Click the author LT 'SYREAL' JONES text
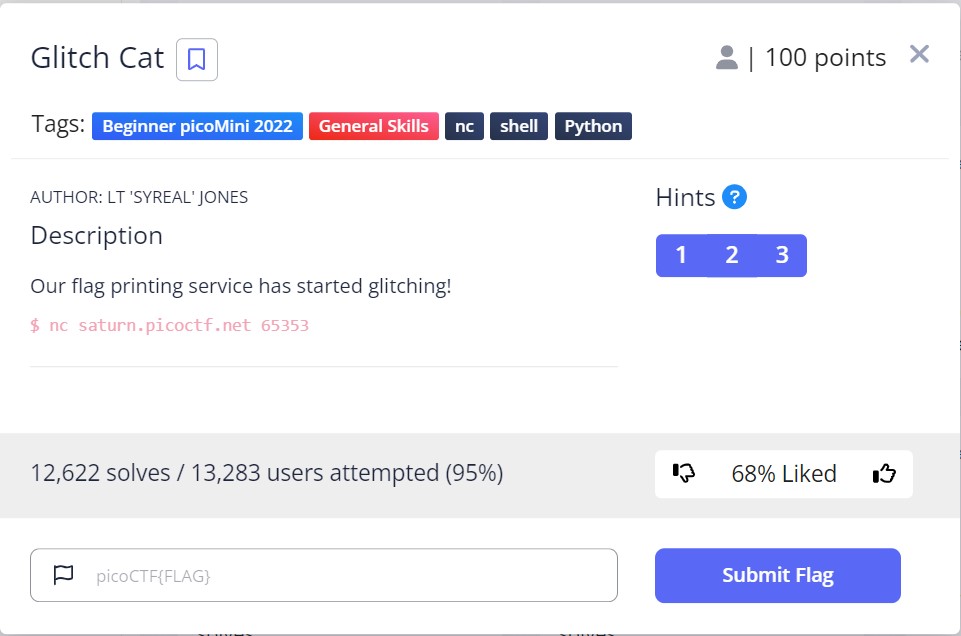Image resolution: width=961 pixels, height=636 pixels. click(x=139, y=197)
